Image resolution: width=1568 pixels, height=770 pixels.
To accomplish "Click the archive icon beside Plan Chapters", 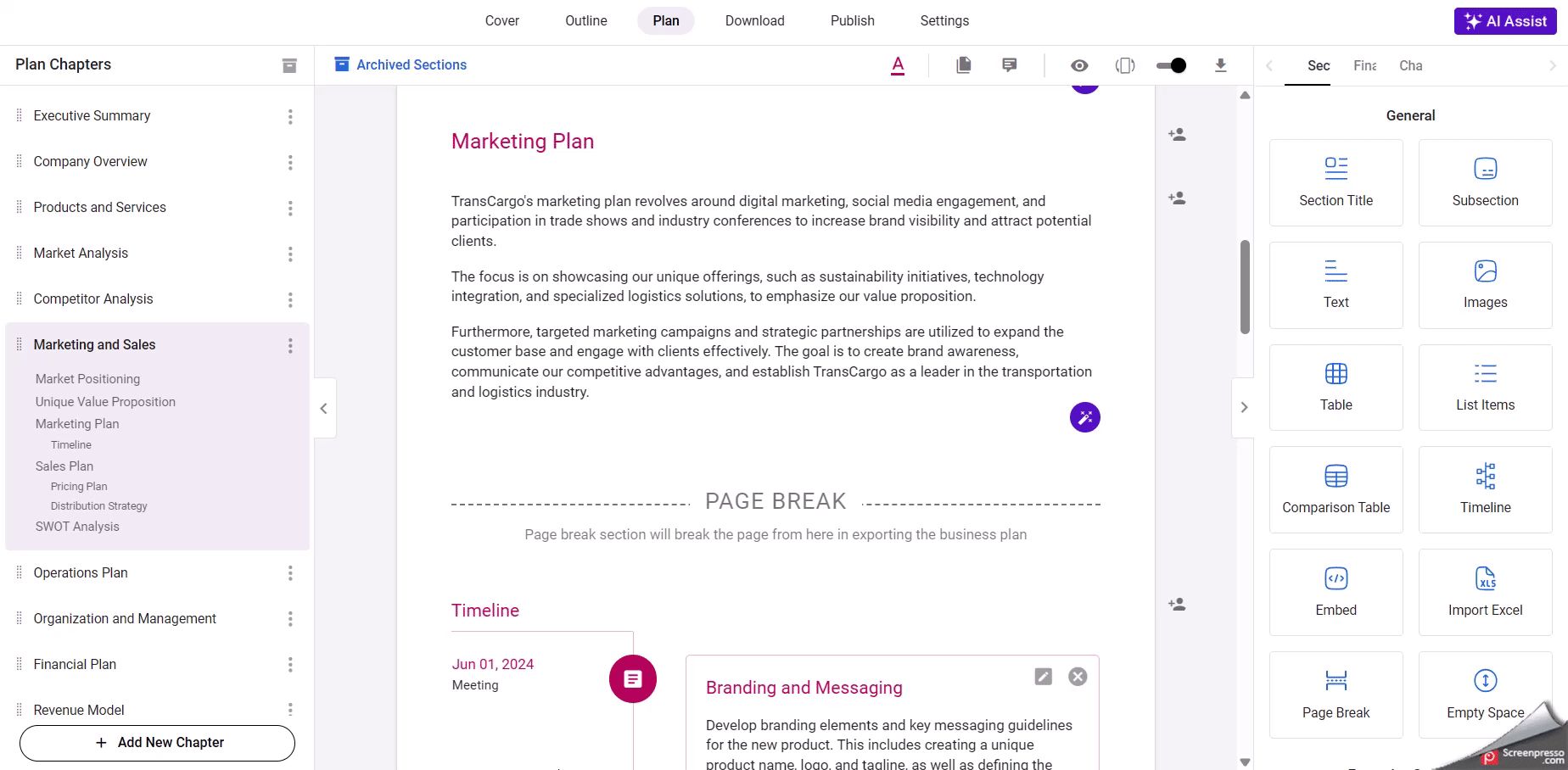I will click(289, 65).
